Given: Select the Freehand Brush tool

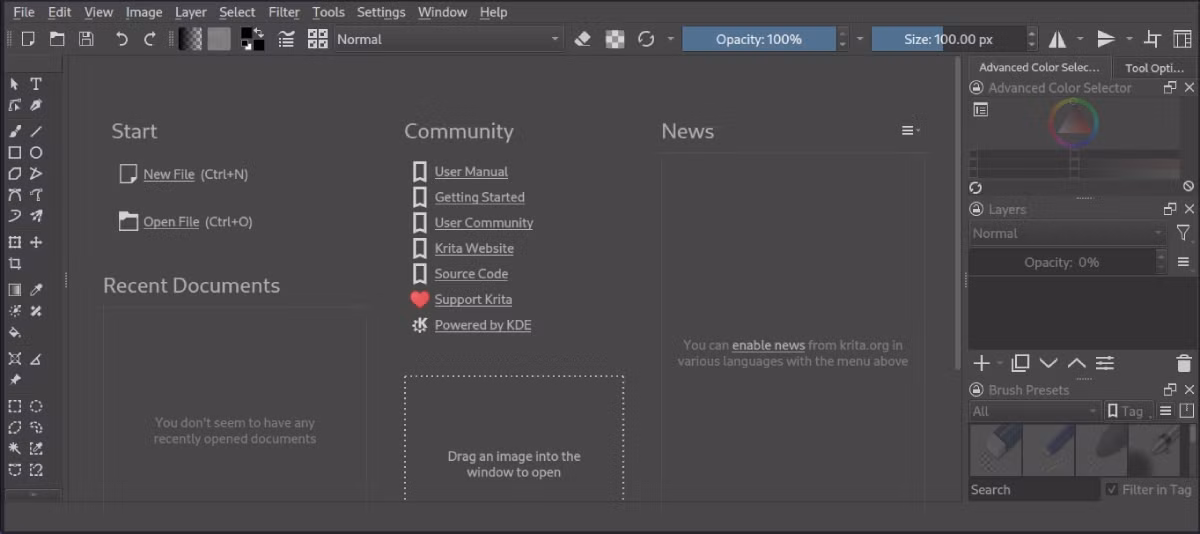Looking at the screenshot, I should (x=15, y=131).
